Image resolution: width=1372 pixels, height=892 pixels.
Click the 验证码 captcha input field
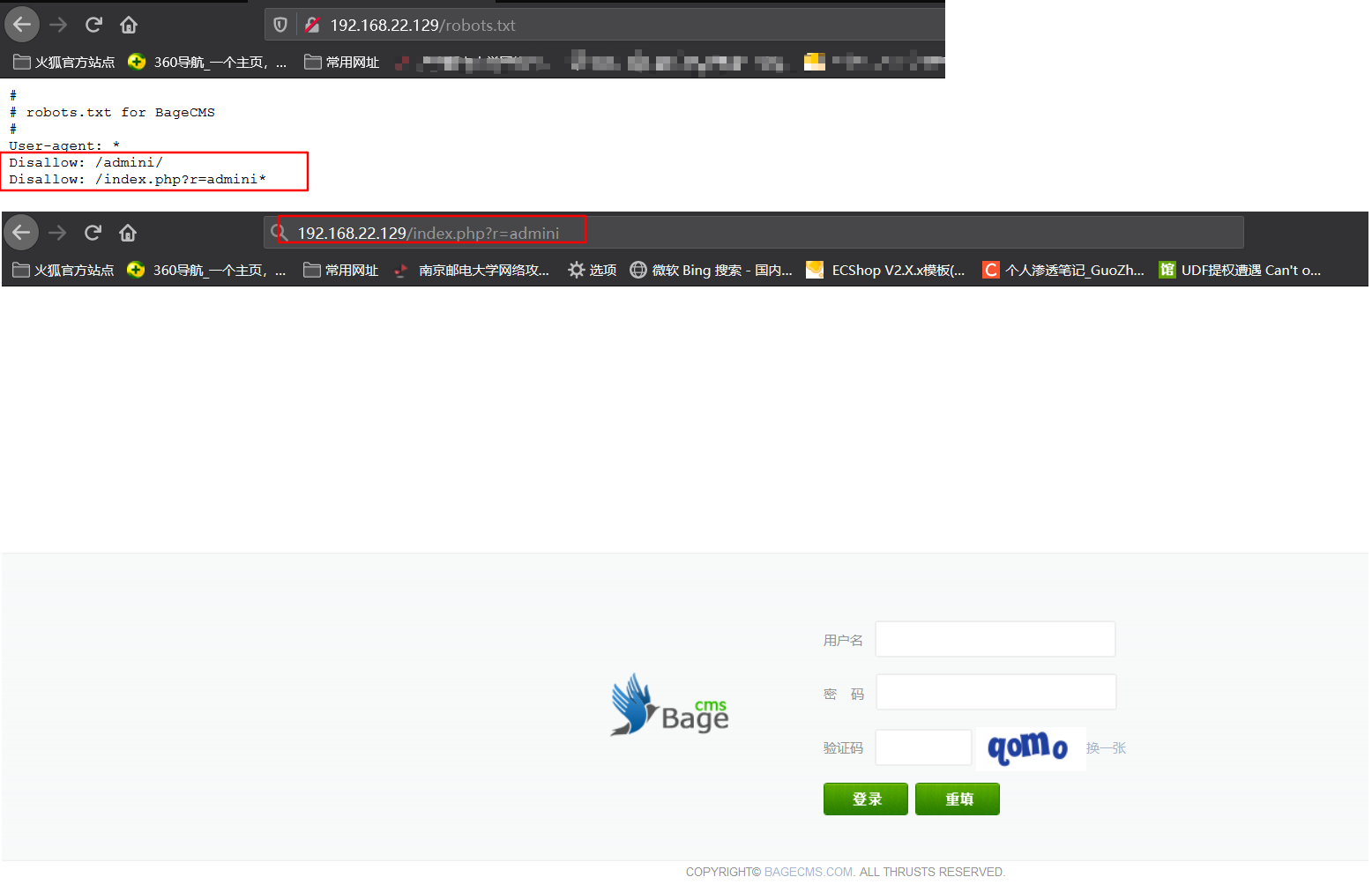click(x=923, y=747)
